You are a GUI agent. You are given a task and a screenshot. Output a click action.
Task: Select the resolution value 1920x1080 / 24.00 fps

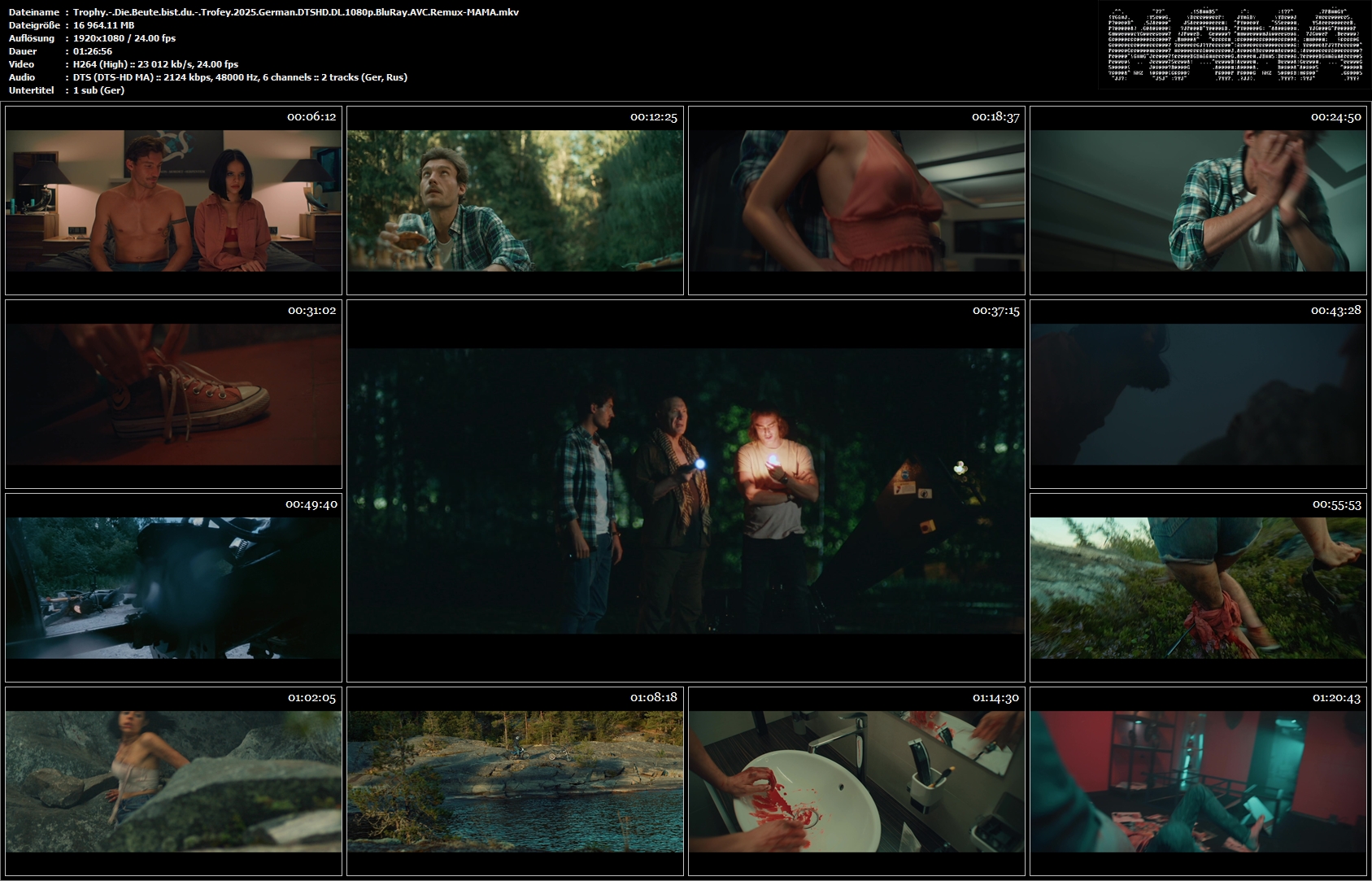pos(124,38)
